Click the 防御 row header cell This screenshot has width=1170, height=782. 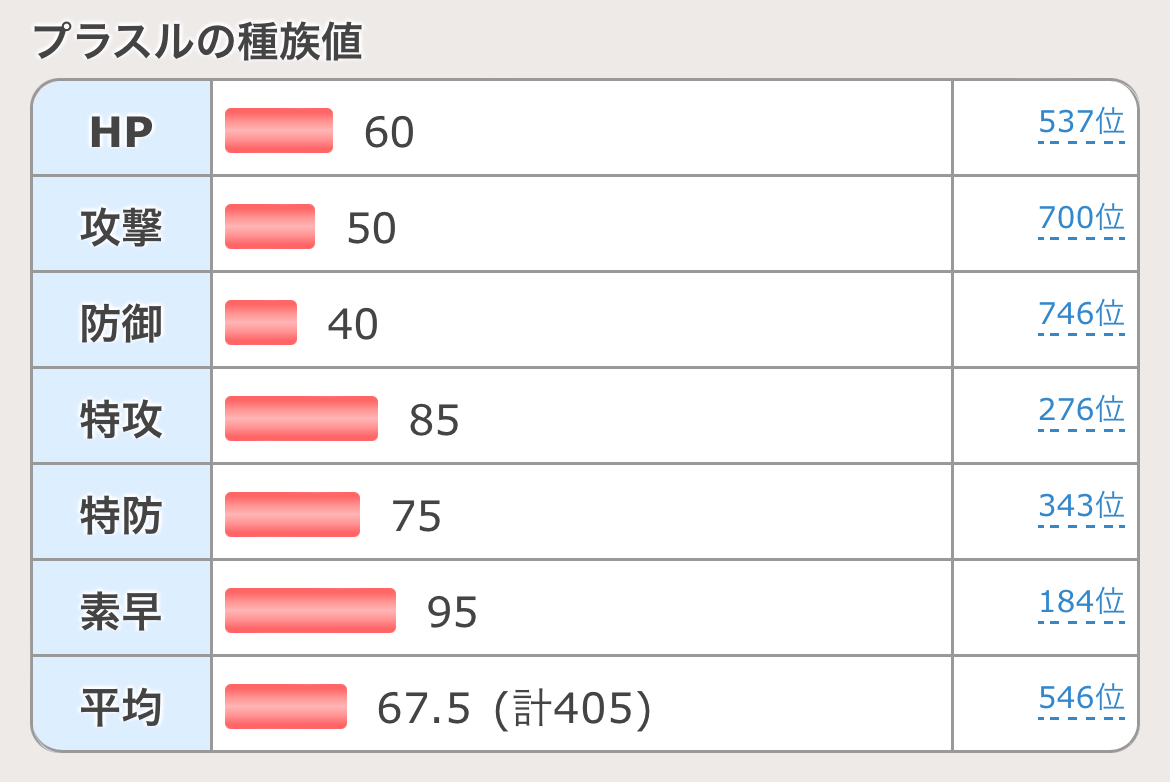[x=122, y=320]
